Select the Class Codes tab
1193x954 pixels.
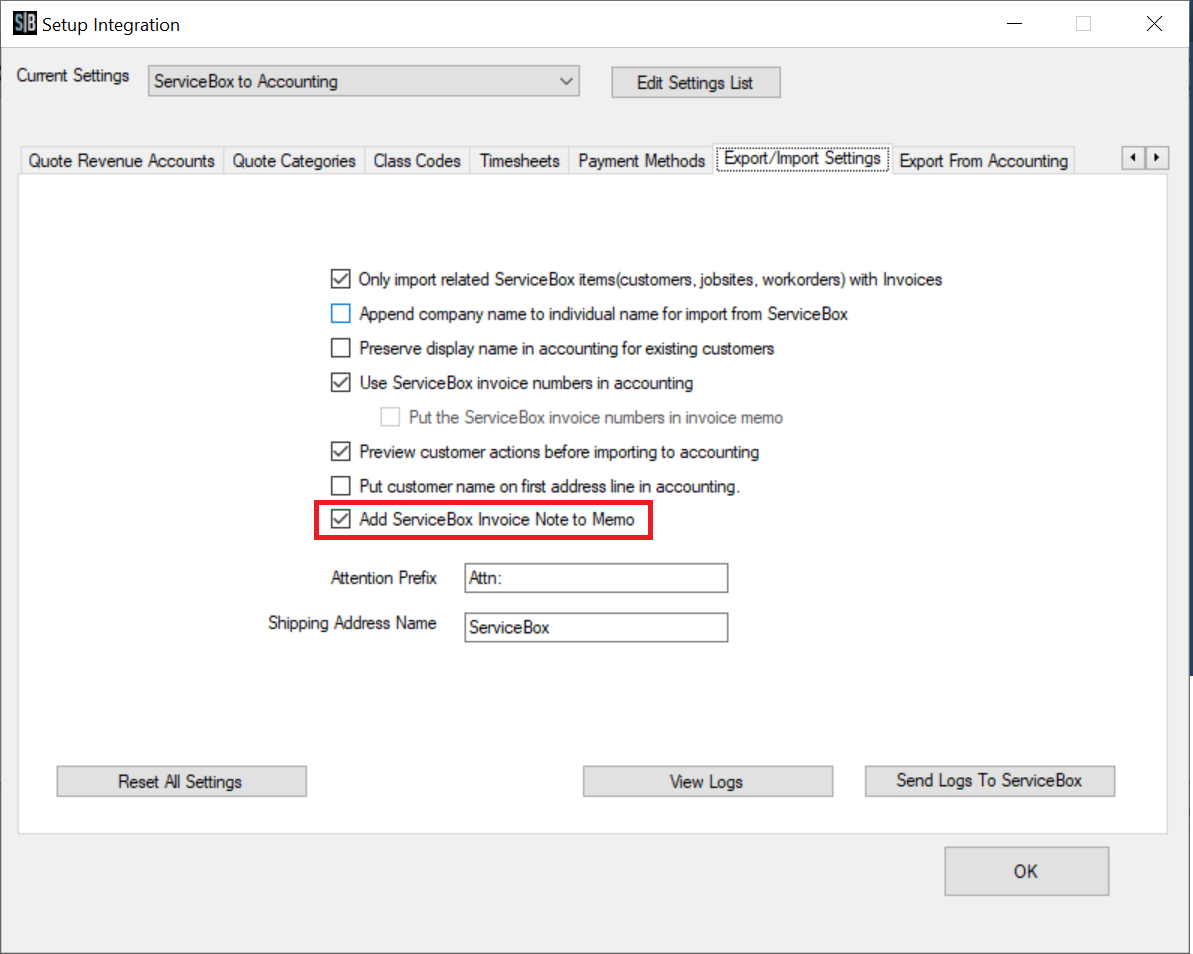pyautogui.click(x=417, y=161)
